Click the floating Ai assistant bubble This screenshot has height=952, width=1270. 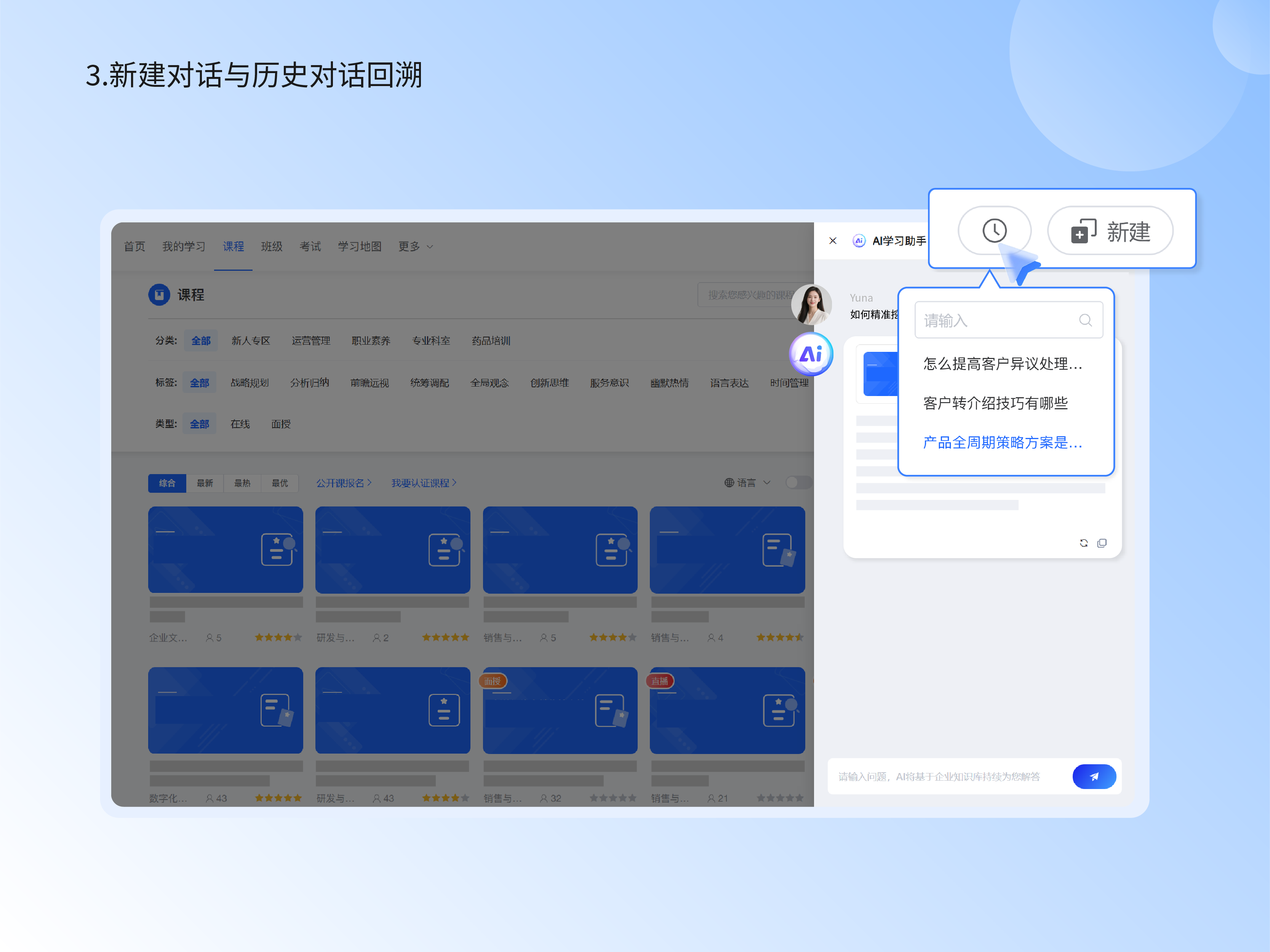point(811,354)
